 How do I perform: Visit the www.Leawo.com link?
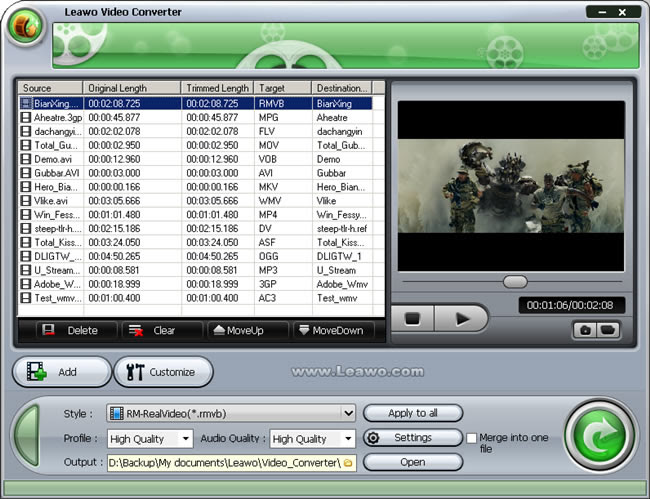(x=358, y=372)
